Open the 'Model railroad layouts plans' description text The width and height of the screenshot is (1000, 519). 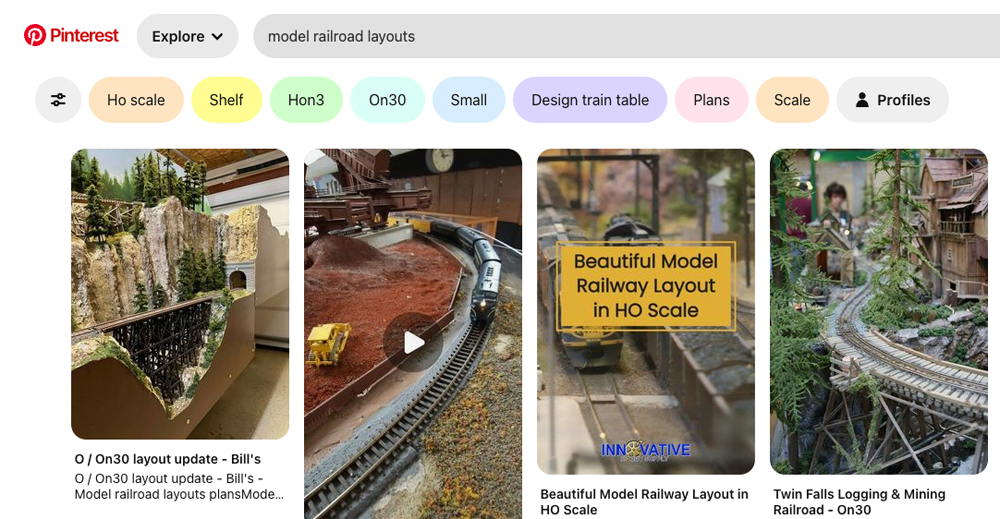179,486
